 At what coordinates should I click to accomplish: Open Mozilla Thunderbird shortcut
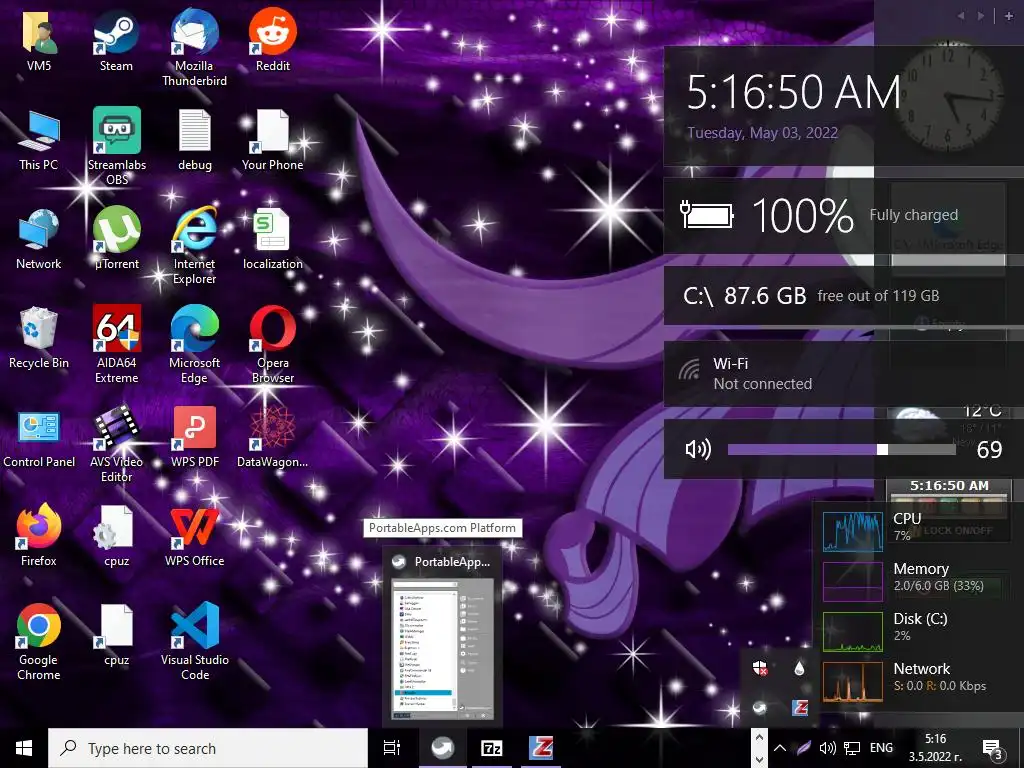click(x=194, y=47)
